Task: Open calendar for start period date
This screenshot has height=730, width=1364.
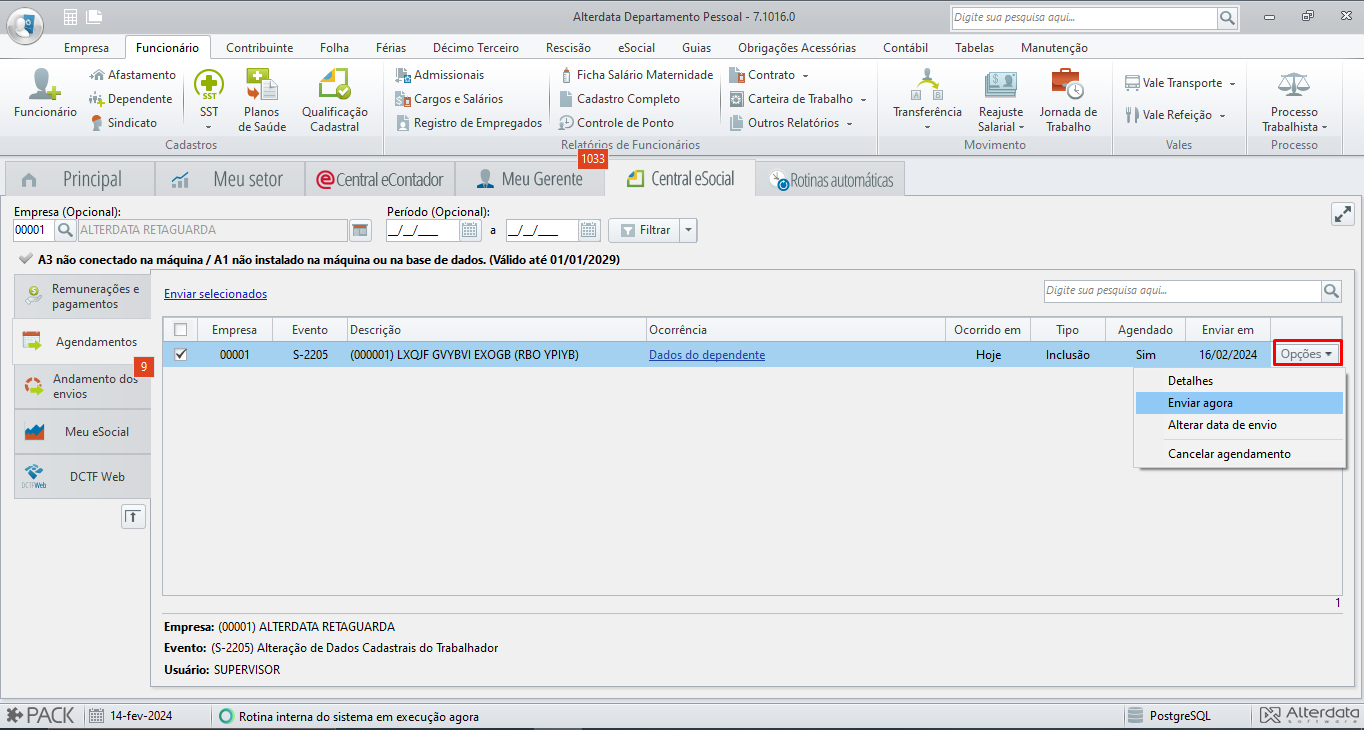Action: pos(470,230)
